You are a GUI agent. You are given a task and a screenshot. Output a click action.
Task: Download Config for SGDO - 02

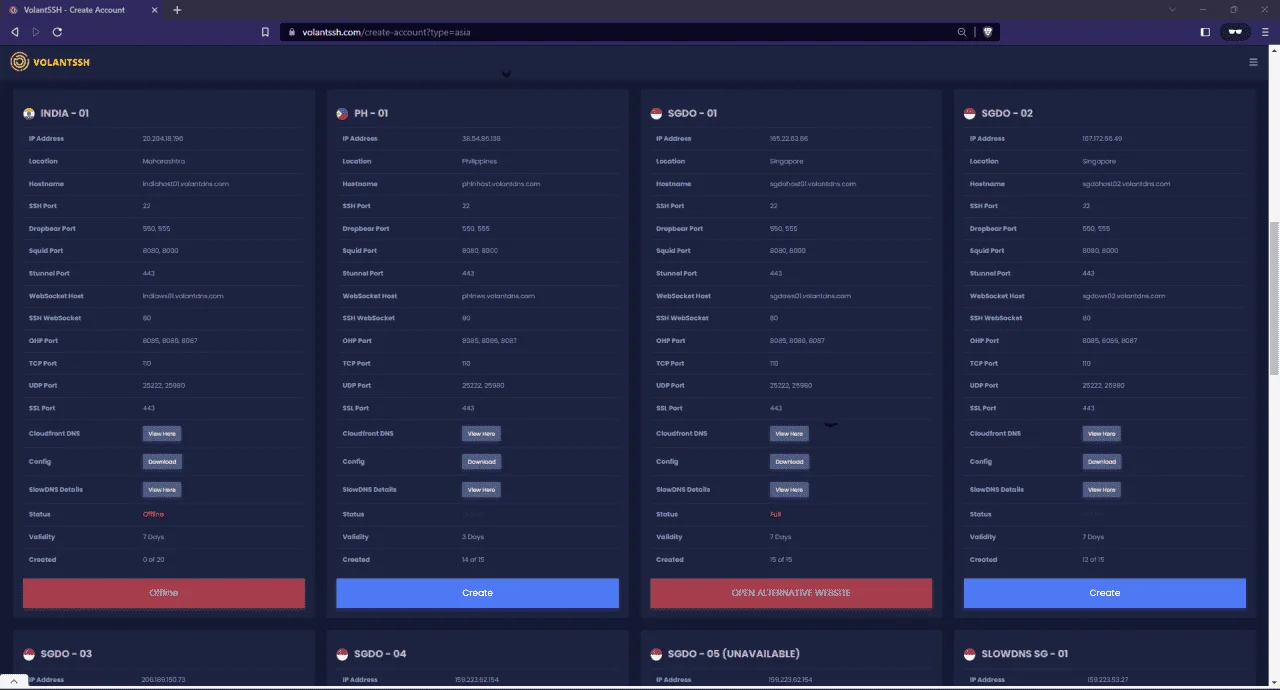click(x=1101, y=462)
